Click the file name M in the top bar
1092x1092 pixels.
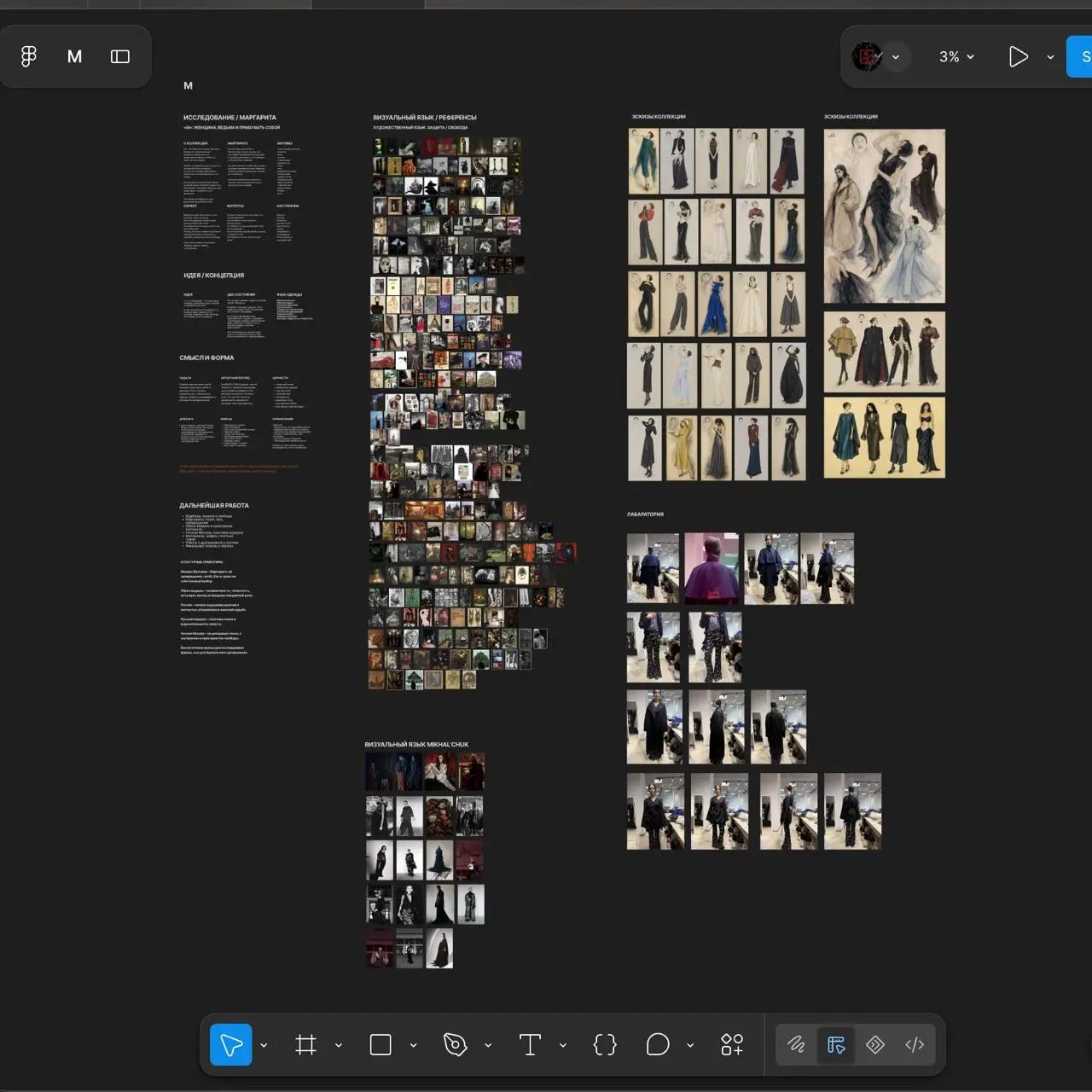75,56
